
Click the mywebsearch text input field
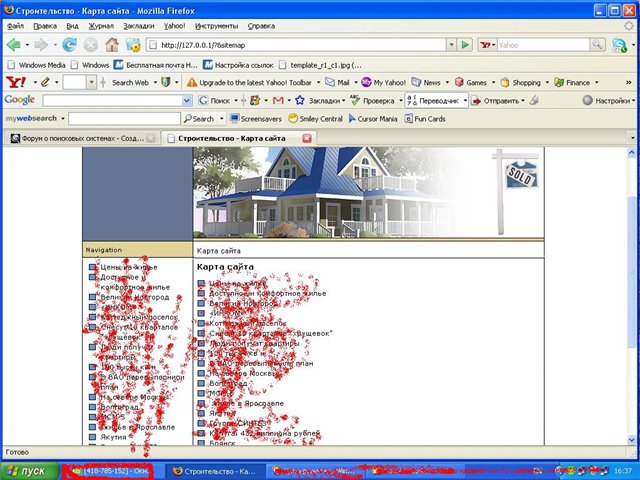click(x=124, y=119)
